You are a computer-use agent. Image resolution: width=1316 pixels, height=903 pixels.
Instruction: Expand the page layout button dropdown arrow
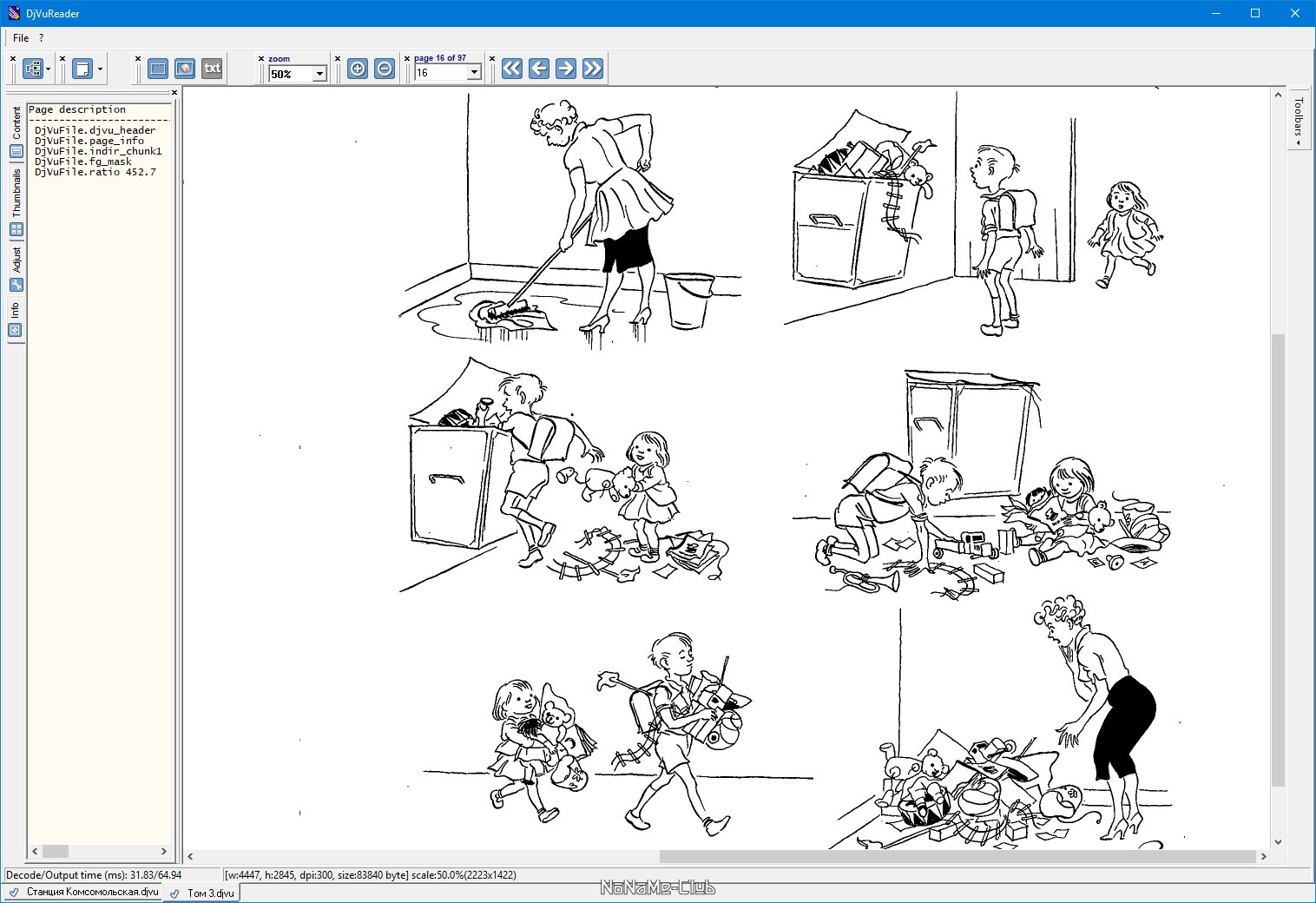click(x=100, y=69)
